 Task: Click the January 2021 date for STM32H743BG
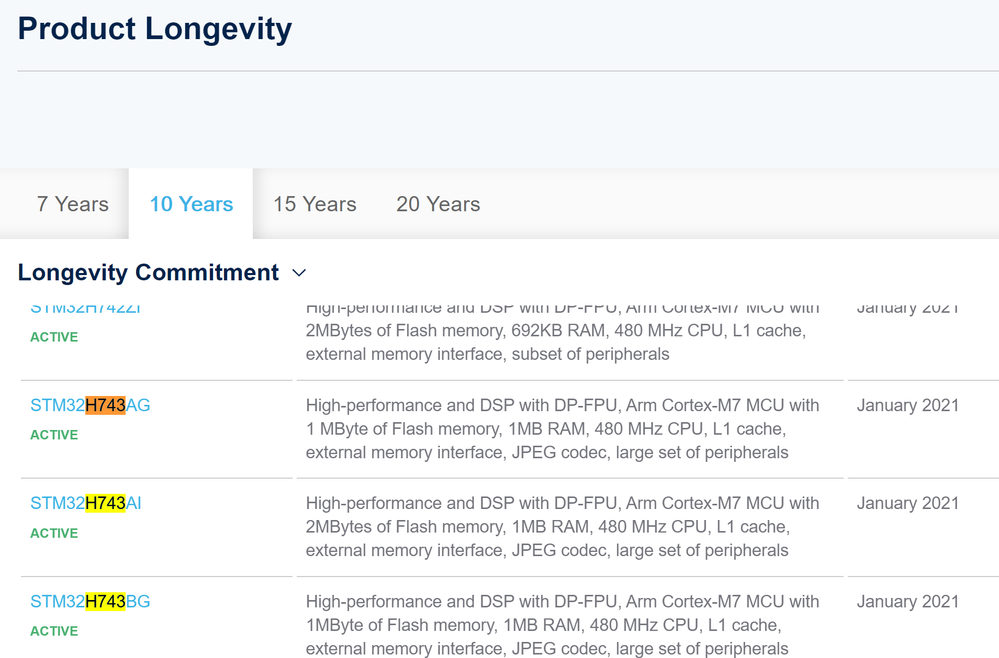(908, 601)
